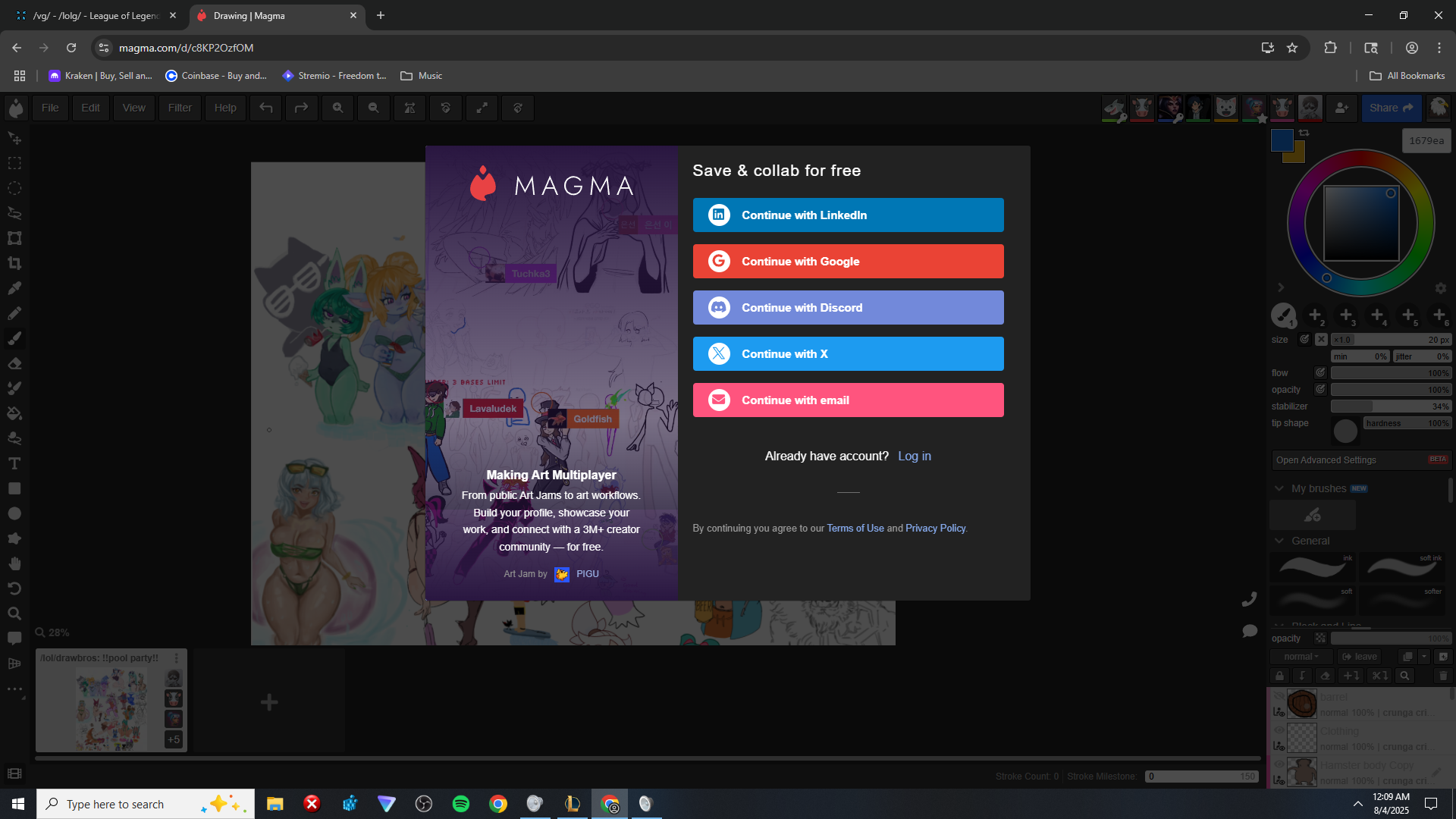Viewport: 1456px width, 819px height.
Task: Click the hex color field 1679ea
Action: pos(1426,140)
